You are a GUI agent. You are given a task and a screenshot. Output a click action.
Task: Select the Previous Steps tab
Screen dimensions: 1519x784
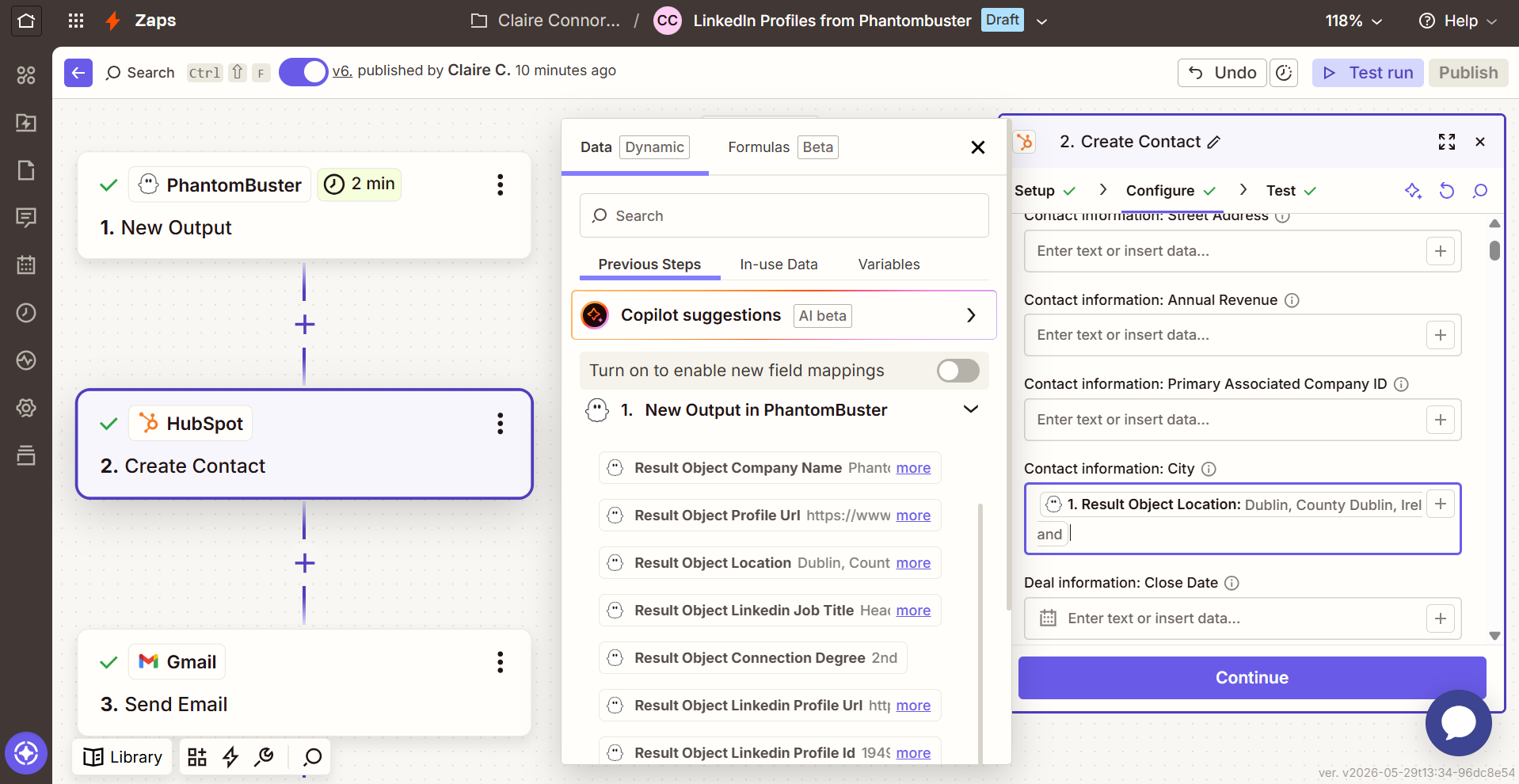[x=649, y=265]
